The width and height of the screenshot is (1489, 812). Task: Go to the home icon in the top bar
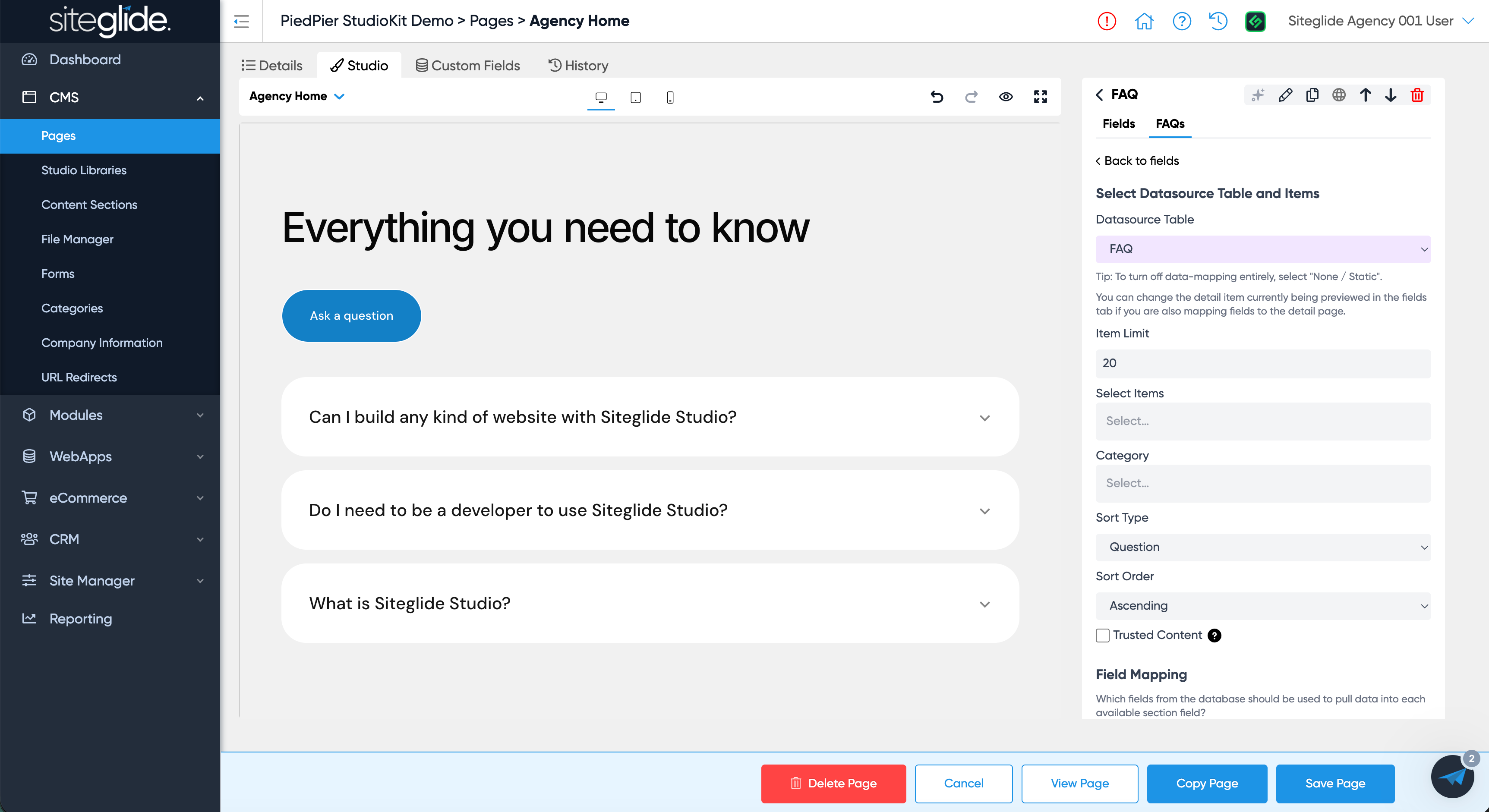tap(1144, 22)
